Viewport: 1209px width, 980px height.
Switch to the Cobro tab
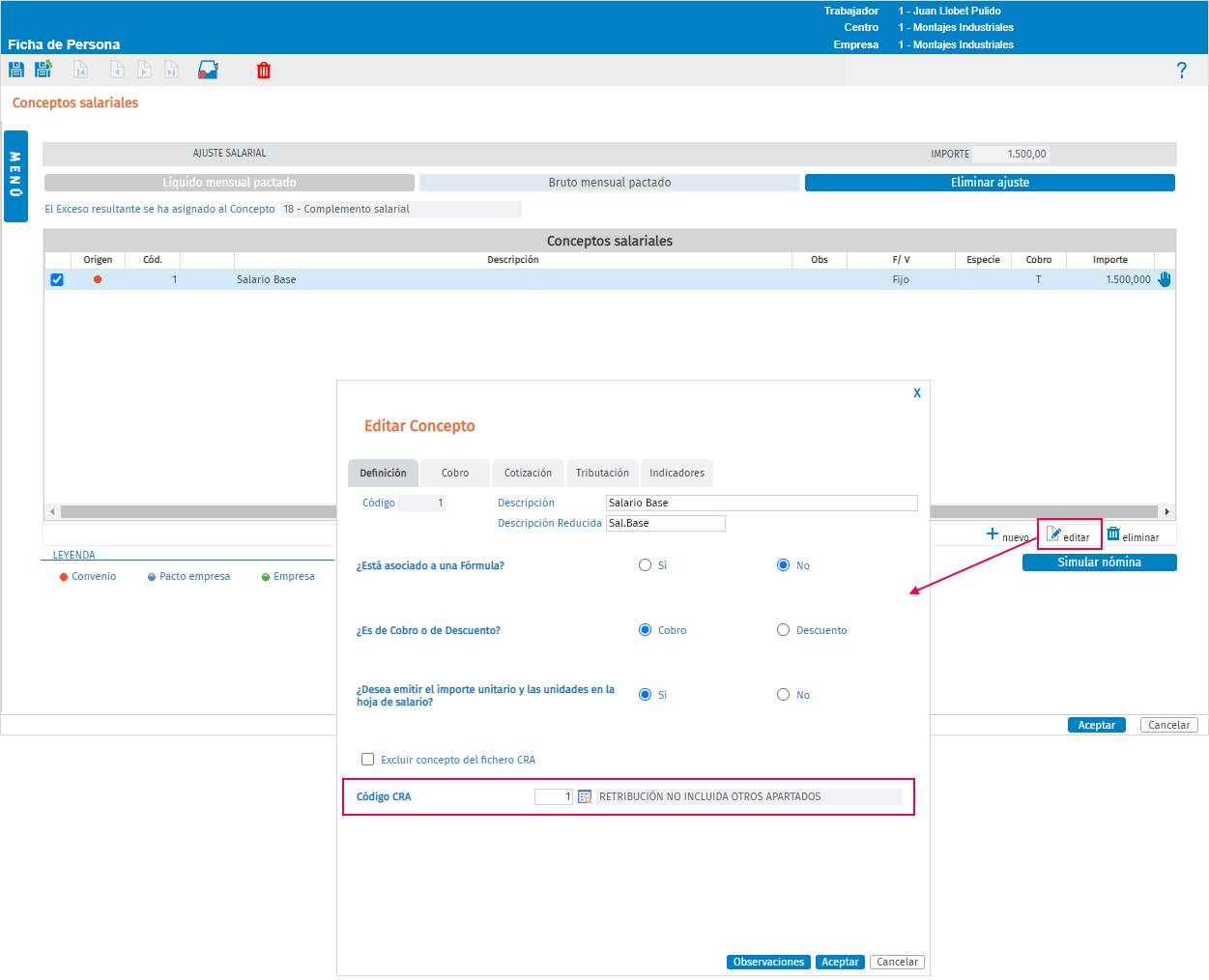tap(455, 473)
